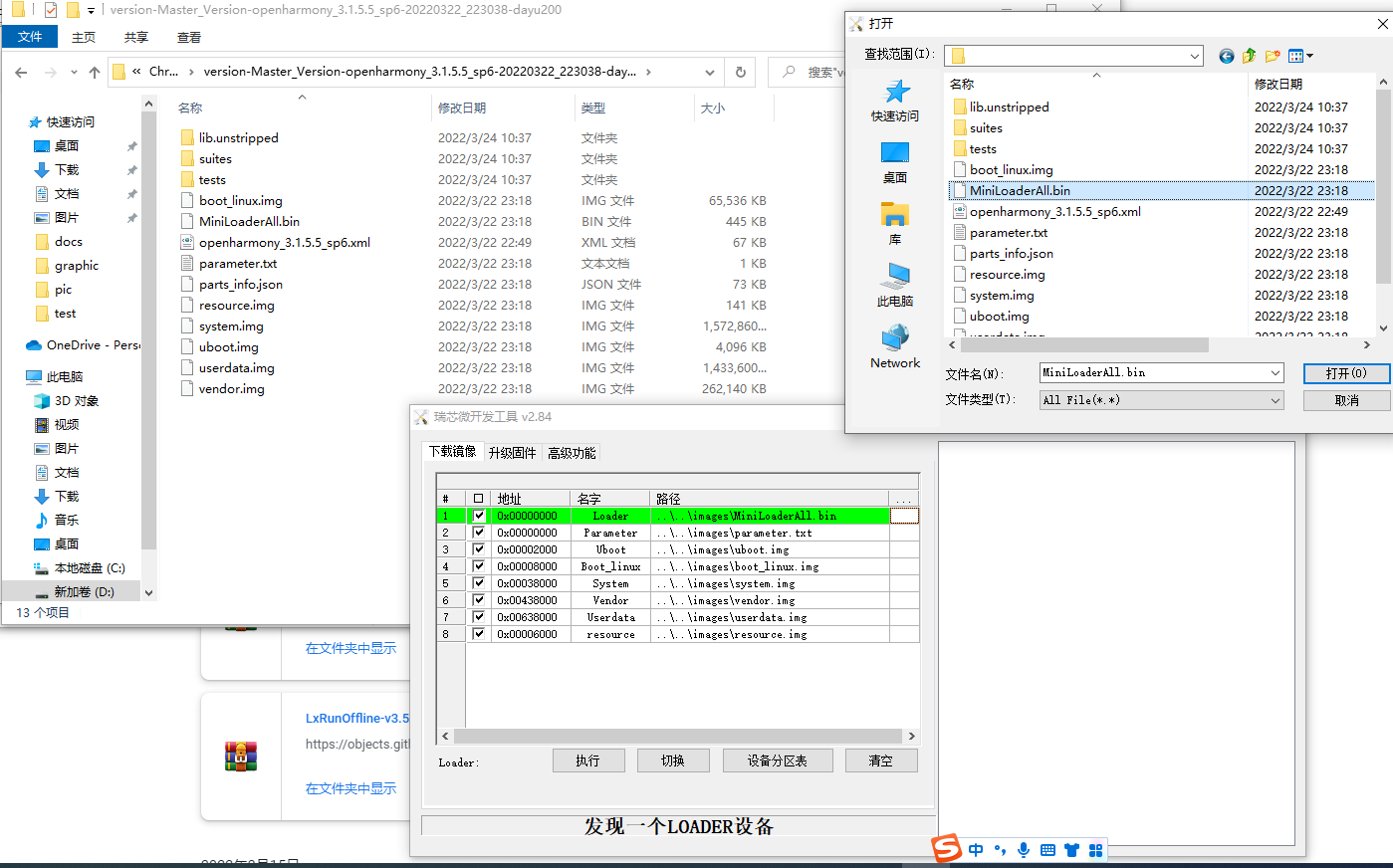The height and width of the screenshot is (868, 1393).
Task: Open Explorer recent locations dropdown
Action: [x=76, y=72]
